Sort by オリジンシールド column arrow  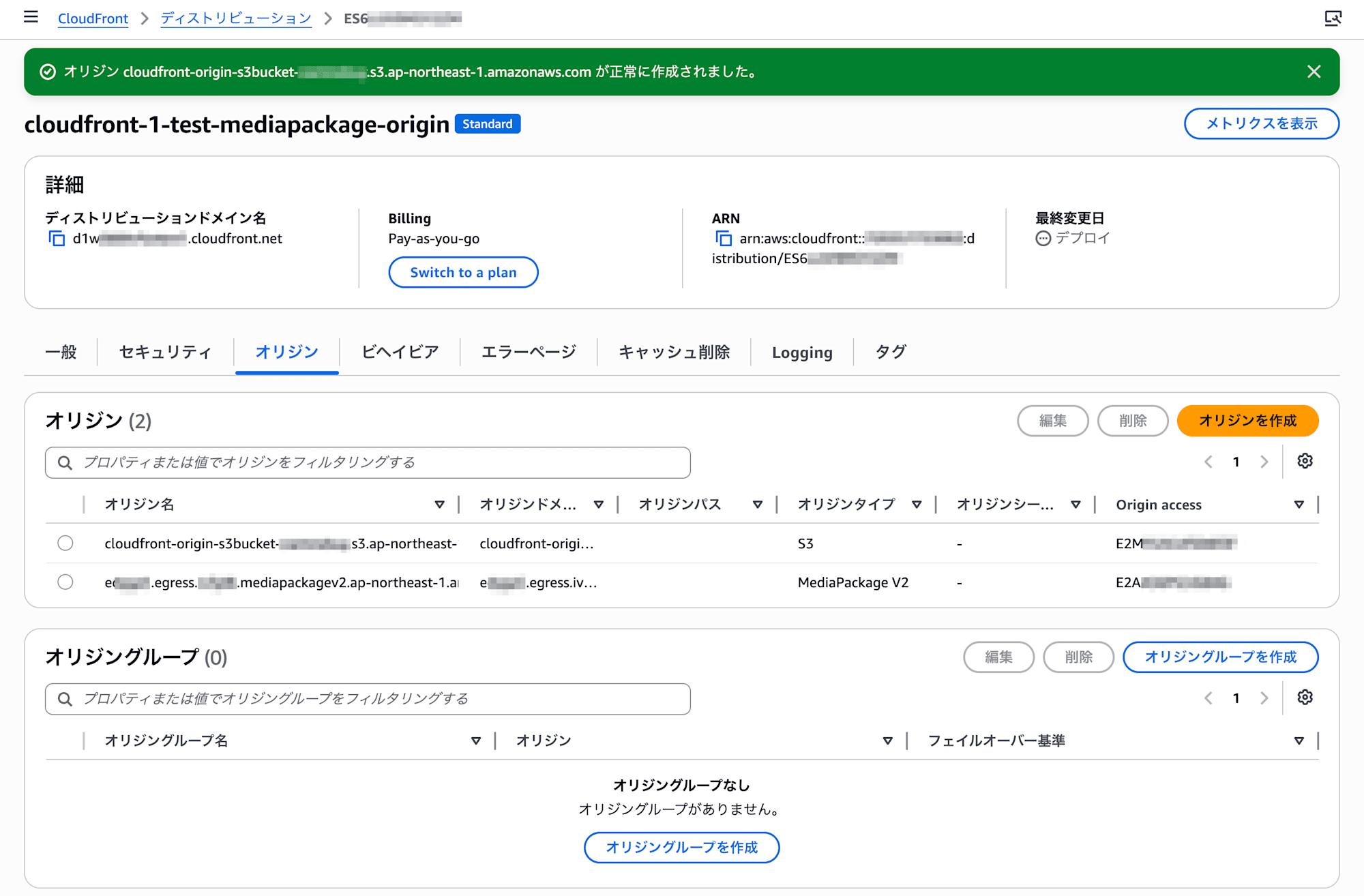(x=1075, y=505)
